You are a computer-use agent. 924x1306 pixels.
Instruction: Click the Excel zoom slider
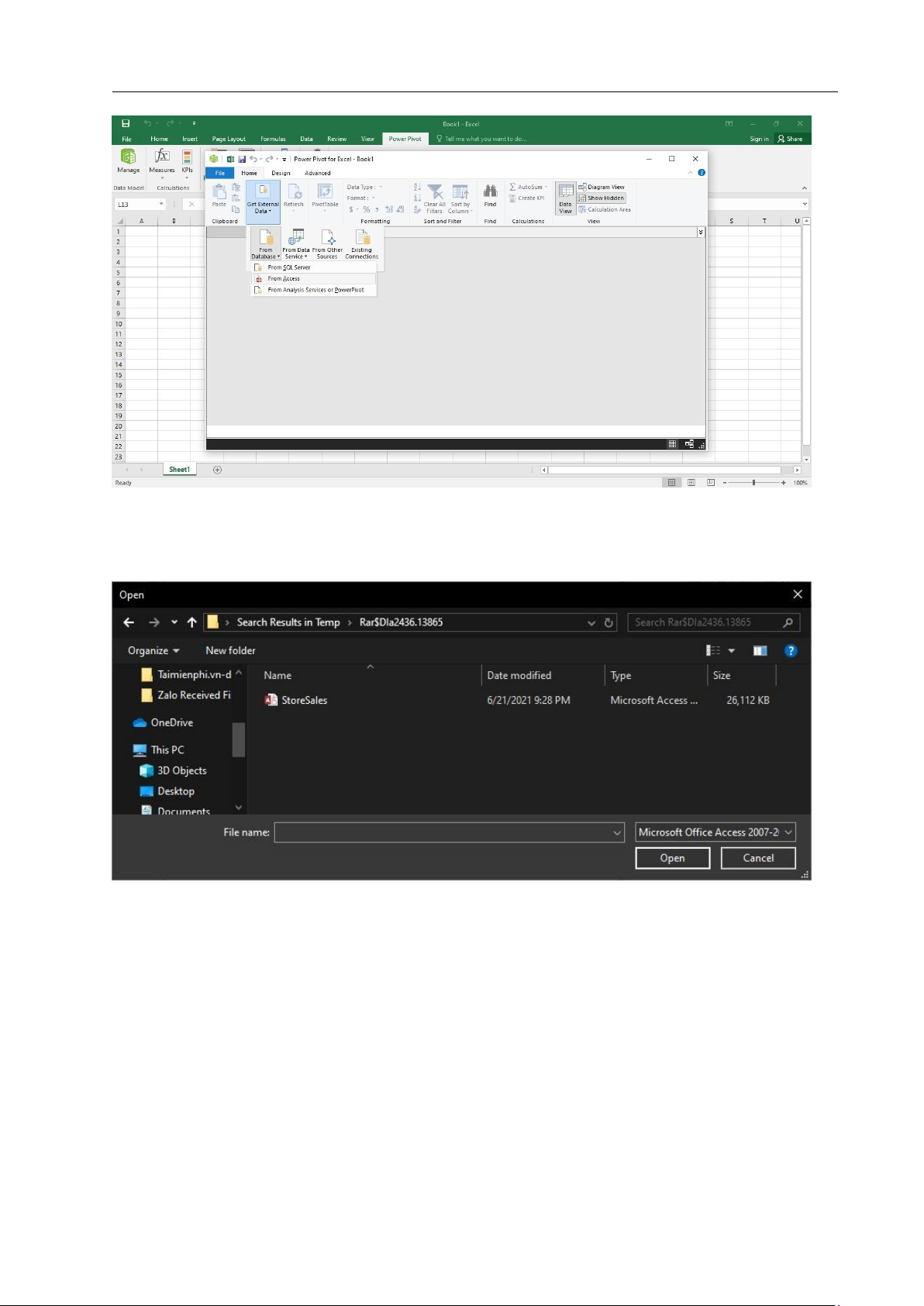[753, 483]
